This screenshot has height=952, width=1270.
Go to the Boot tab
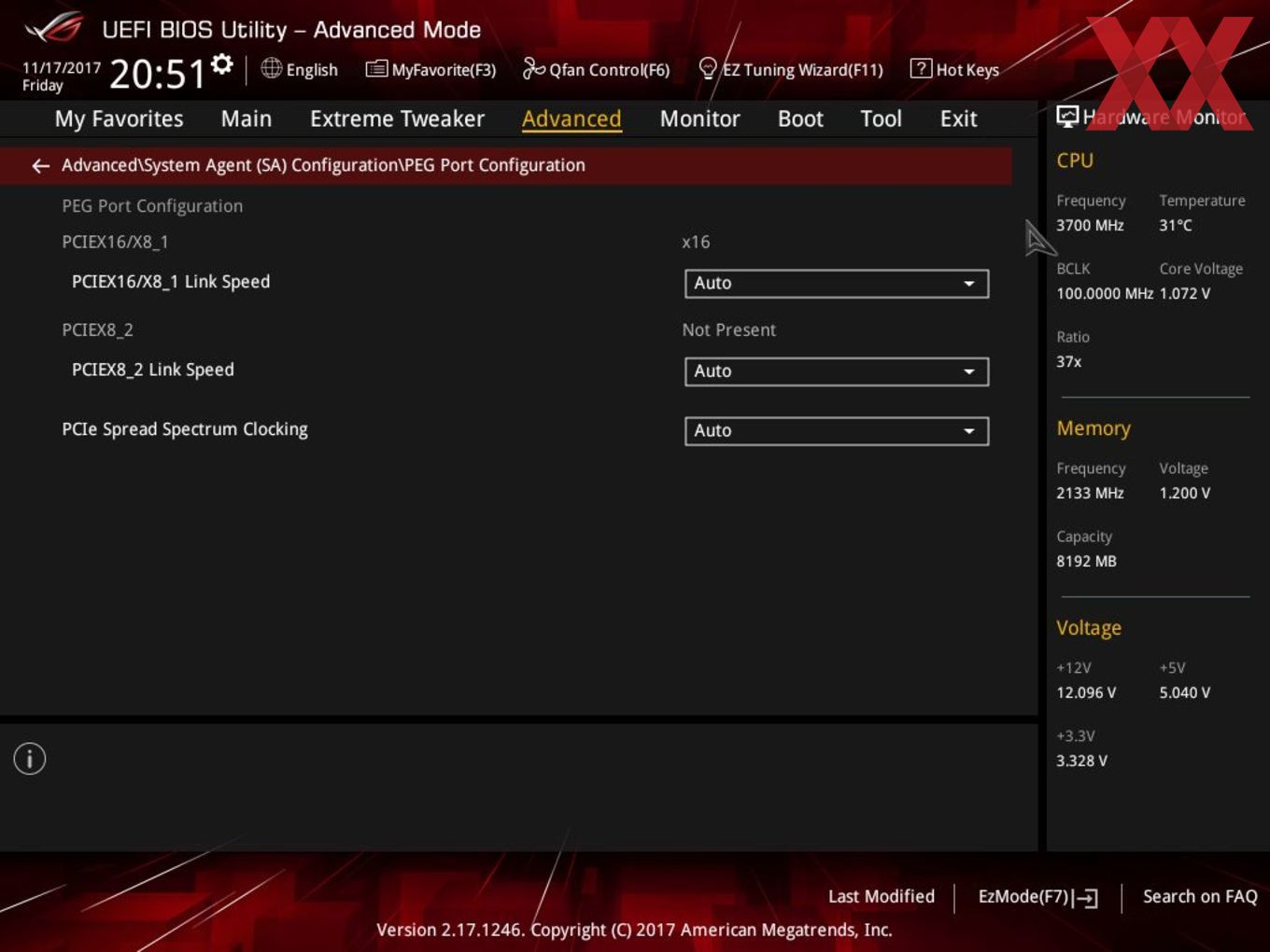800,119
